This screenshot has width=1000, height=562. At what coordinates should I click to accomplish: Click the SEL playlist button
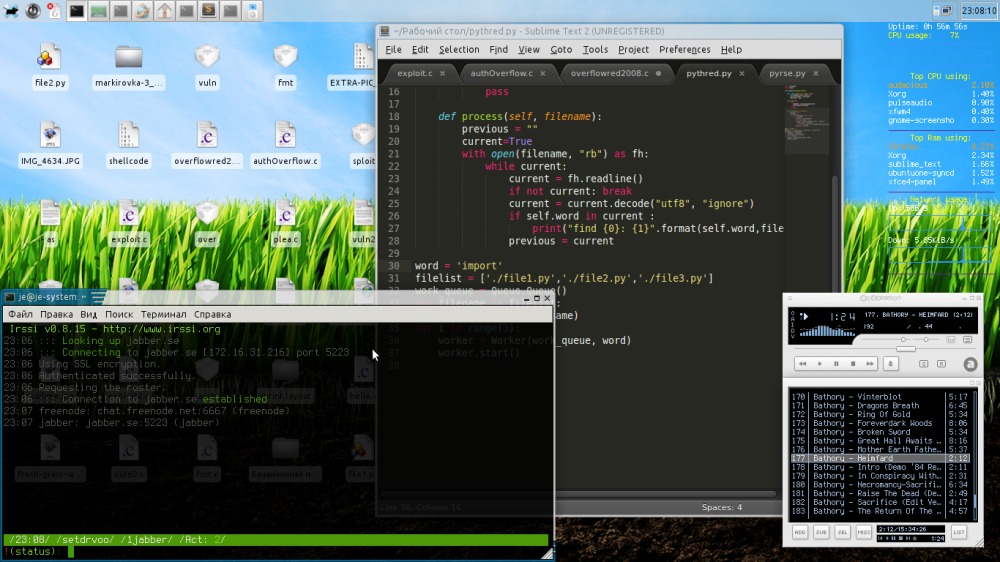pos(842,532)
